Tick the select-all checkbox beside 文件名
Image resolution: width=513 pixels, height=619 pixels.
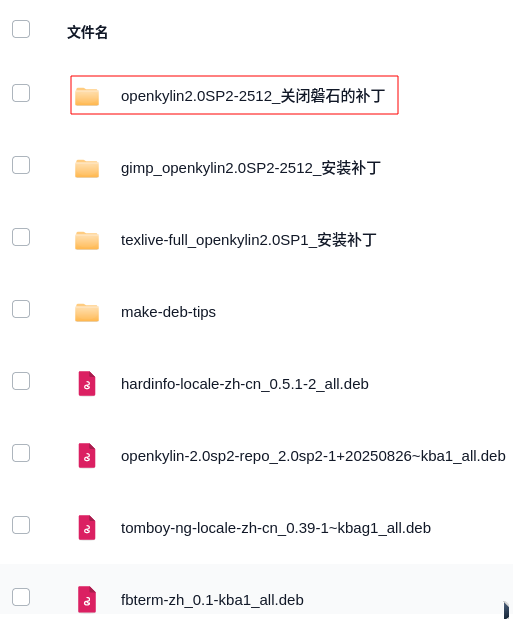21,29
